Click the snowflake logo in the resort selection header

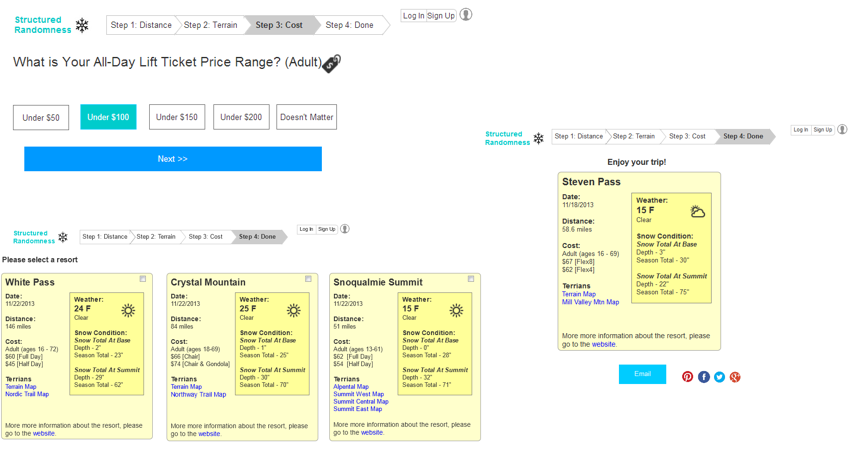pos(63,237)
